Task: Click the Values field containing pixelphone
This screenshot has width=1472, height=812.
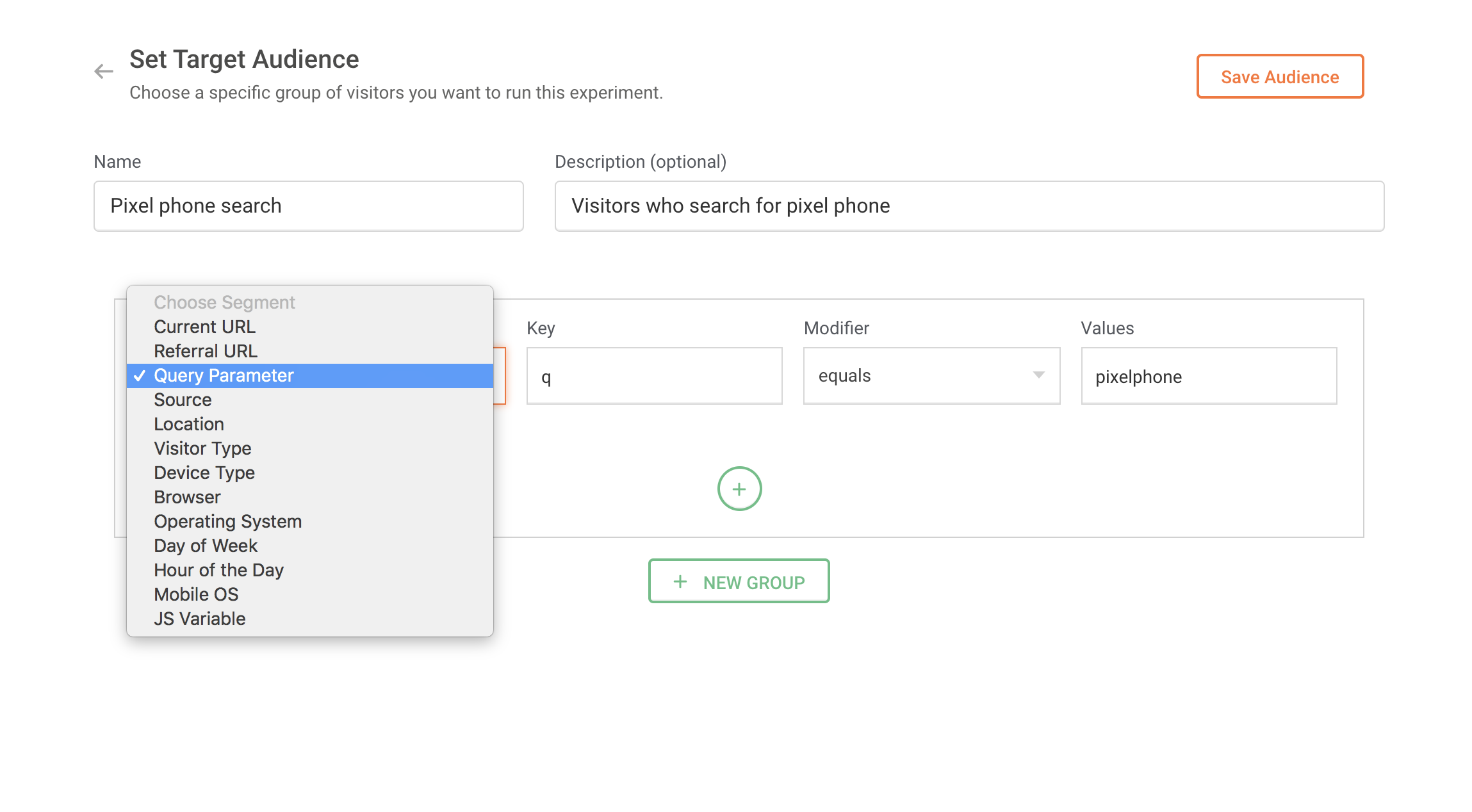Action: [x=1208, y=377]
